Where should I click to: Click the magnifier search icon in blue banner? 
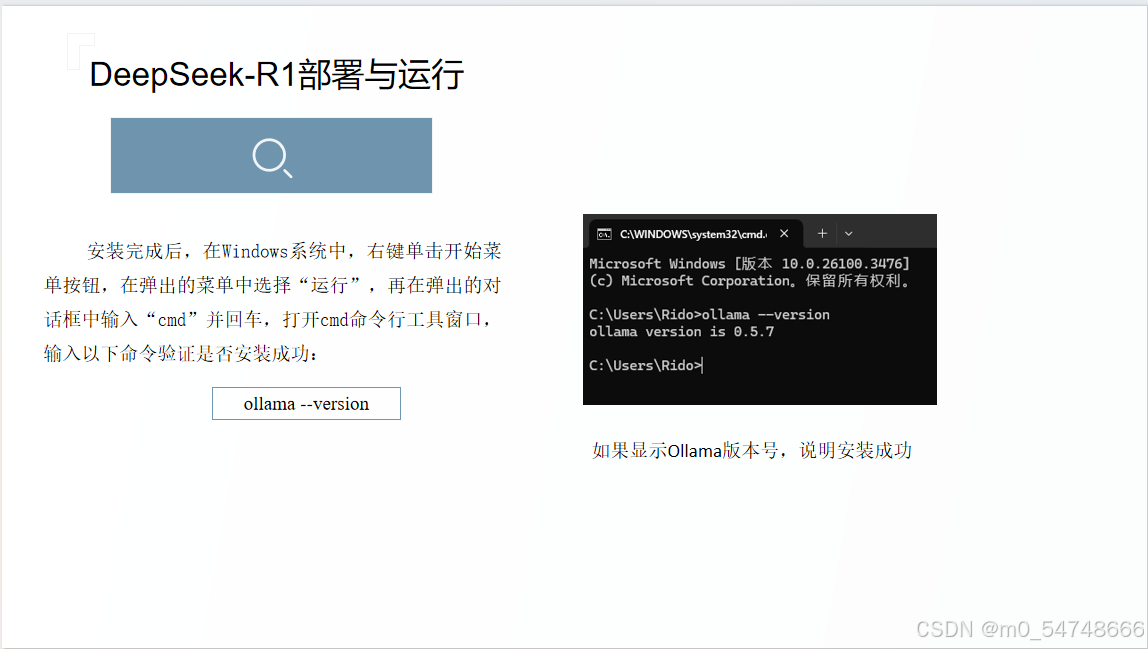click(272, 157)
